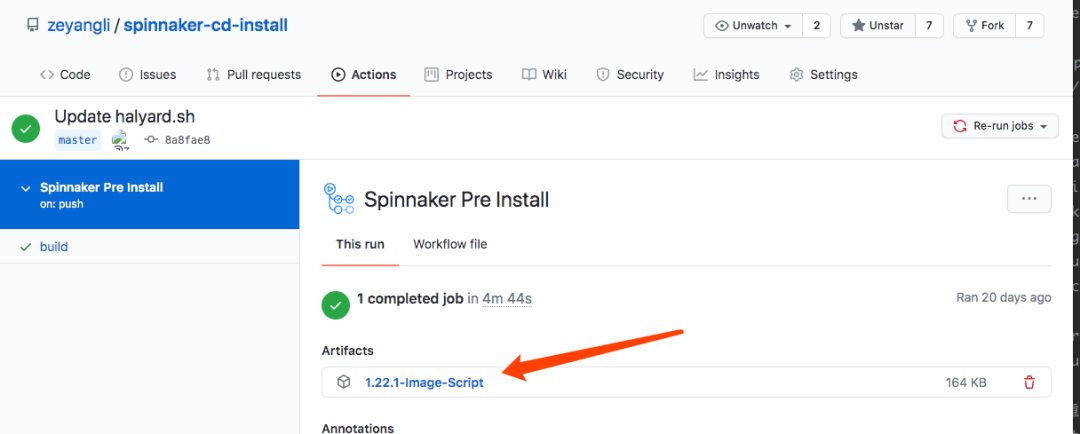Open commit hash 8a8fae8
This screenshot has width=1080, height=434.
click(x=186, y=140)
